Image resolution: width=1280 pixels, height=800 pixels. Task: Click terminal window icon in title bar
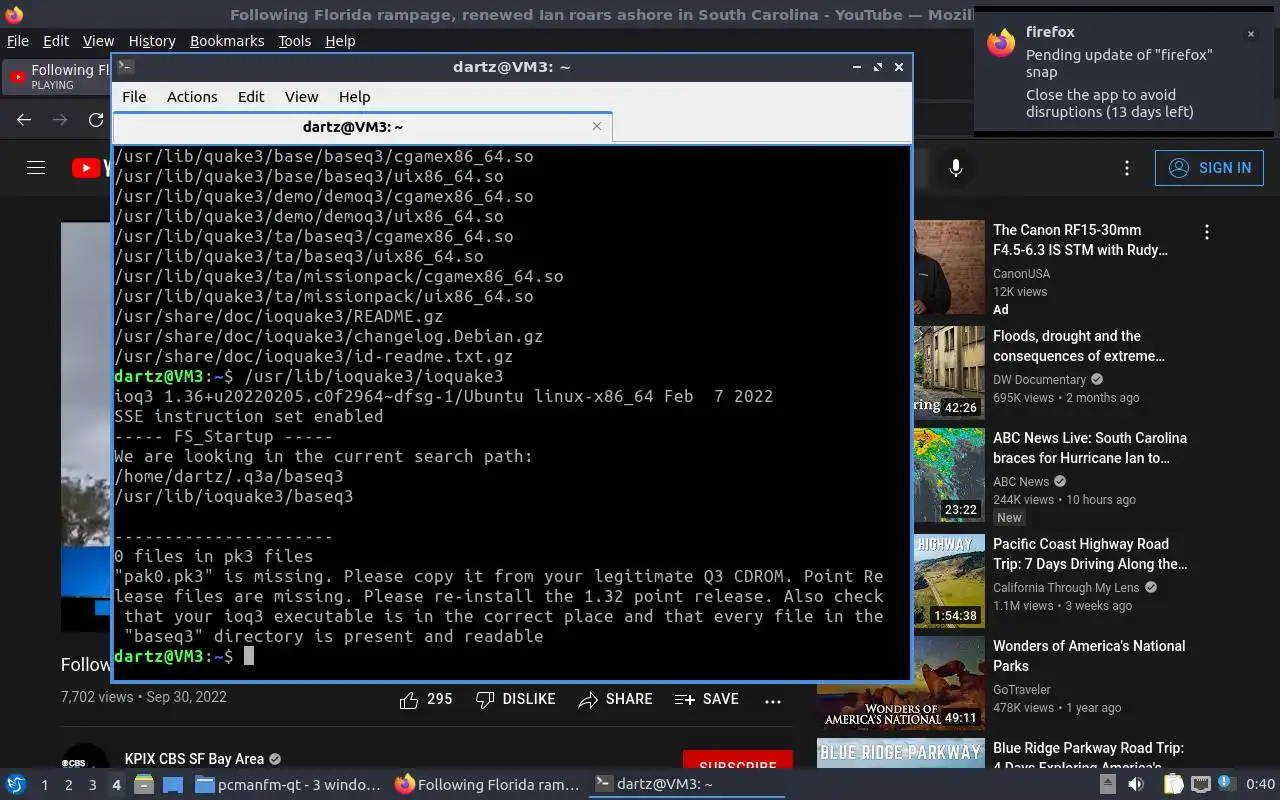click(x=125, y=67)
